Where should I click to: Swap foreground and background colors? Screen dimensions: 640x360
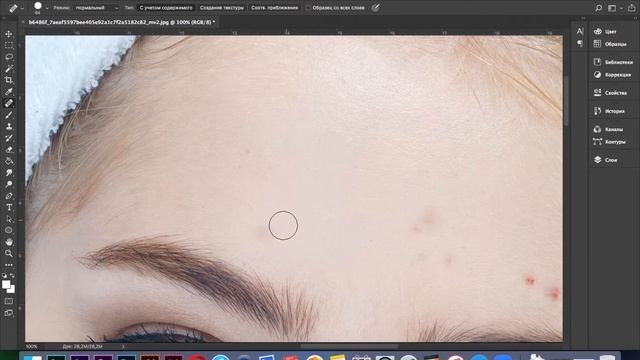point(12,276)
